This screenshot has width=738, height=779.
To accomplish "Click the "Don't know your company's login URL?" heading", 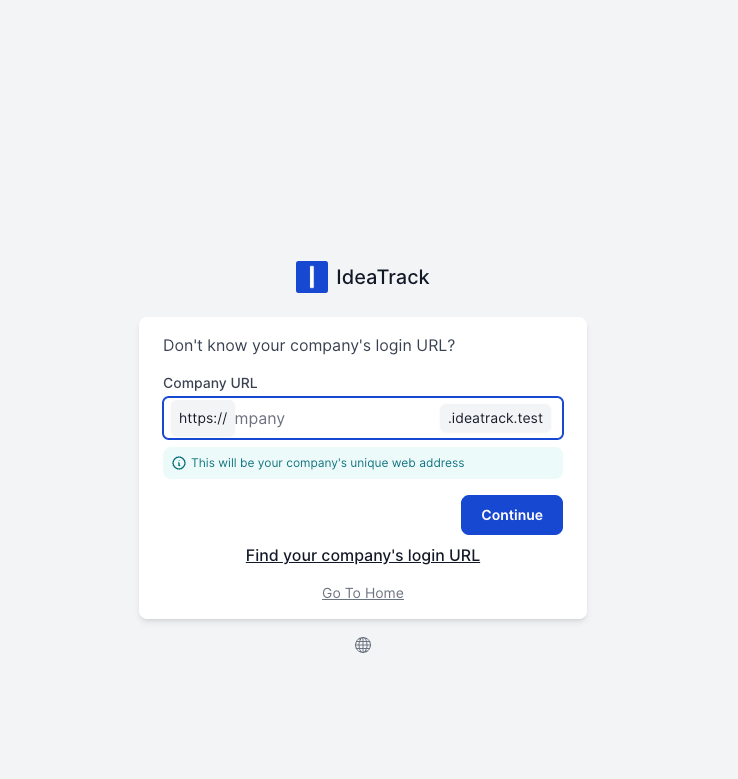I will point(309,346).
